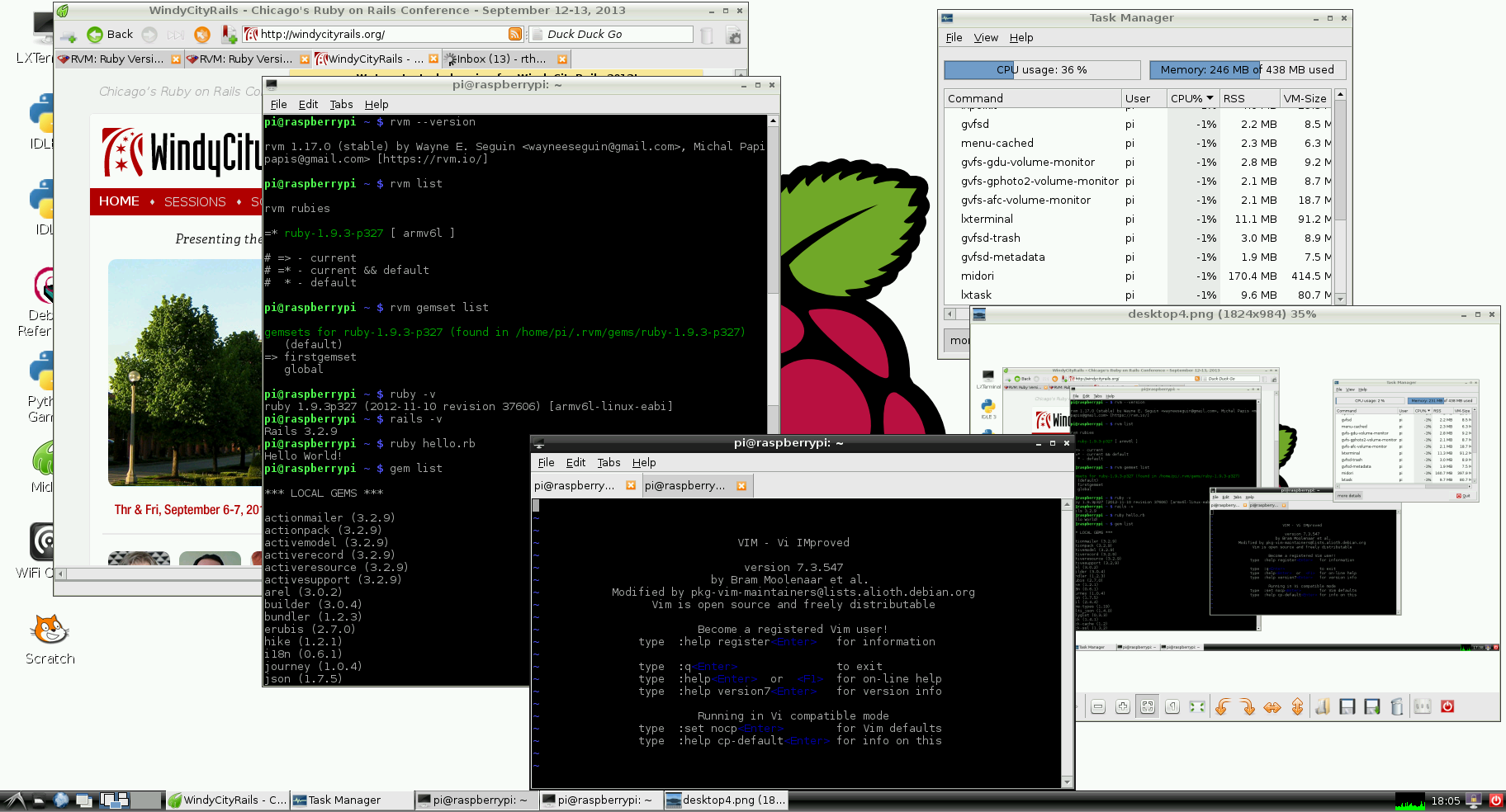The image size is (1506, 812).
Task: Add bookmark icon in Midori toolbar
Action: 229,35
